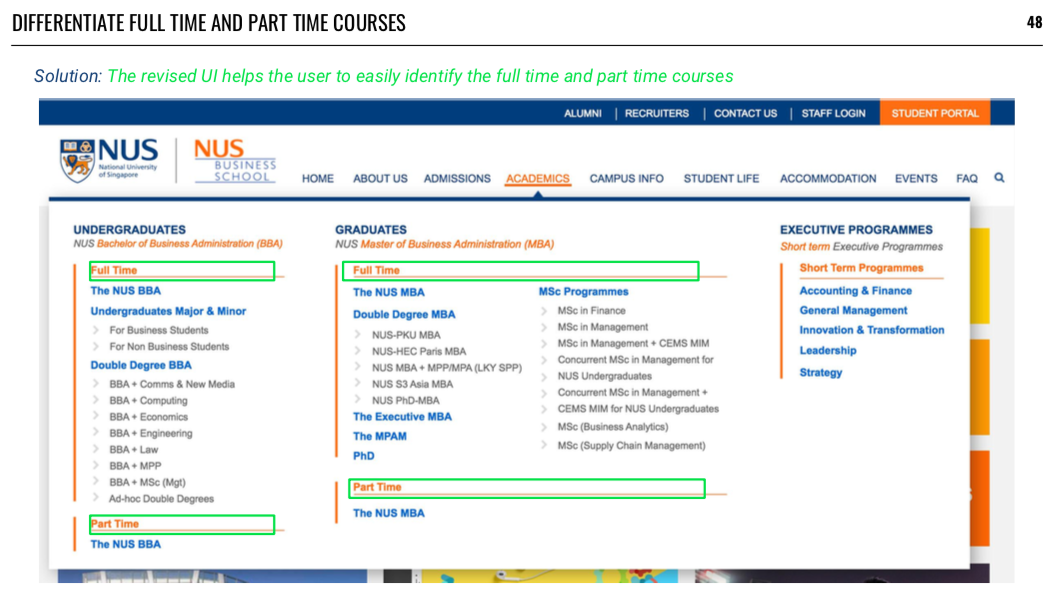Open The Executive MBA link

point(402,417)
